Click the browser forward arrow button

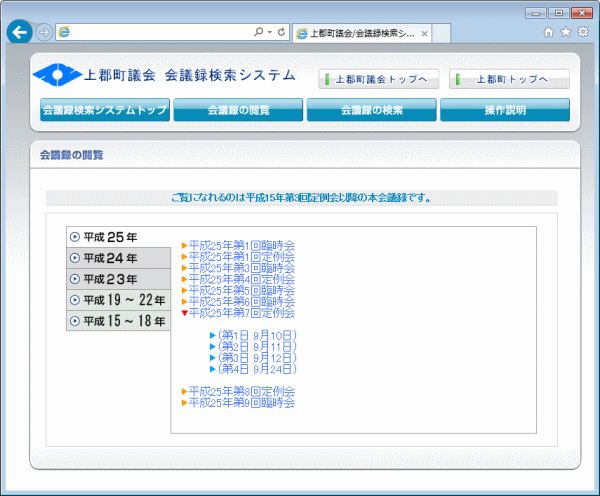tap(44, 32)
